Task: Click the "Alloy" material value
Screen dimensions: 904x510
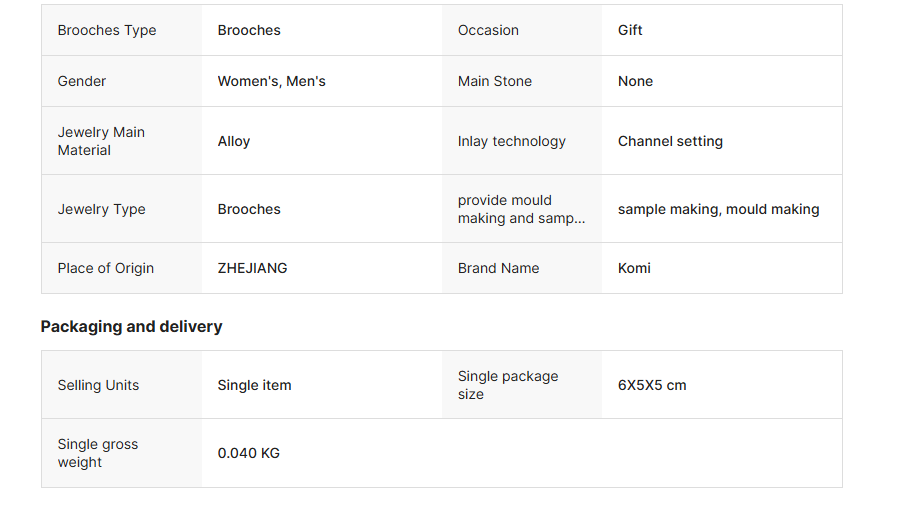Action: click(234, 141)
